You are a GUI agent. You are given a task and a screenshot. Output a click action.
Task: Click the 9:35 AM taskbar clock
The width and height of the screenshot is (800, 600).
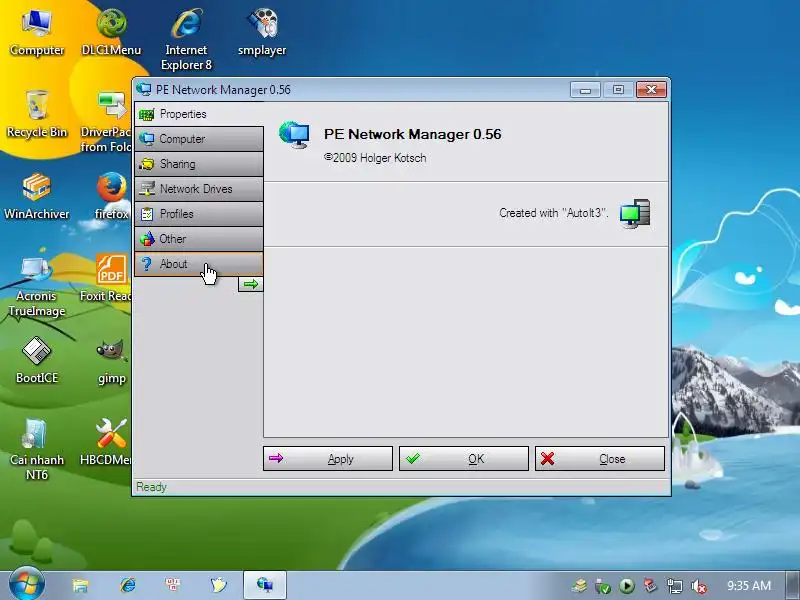click(x=749, y=586)
